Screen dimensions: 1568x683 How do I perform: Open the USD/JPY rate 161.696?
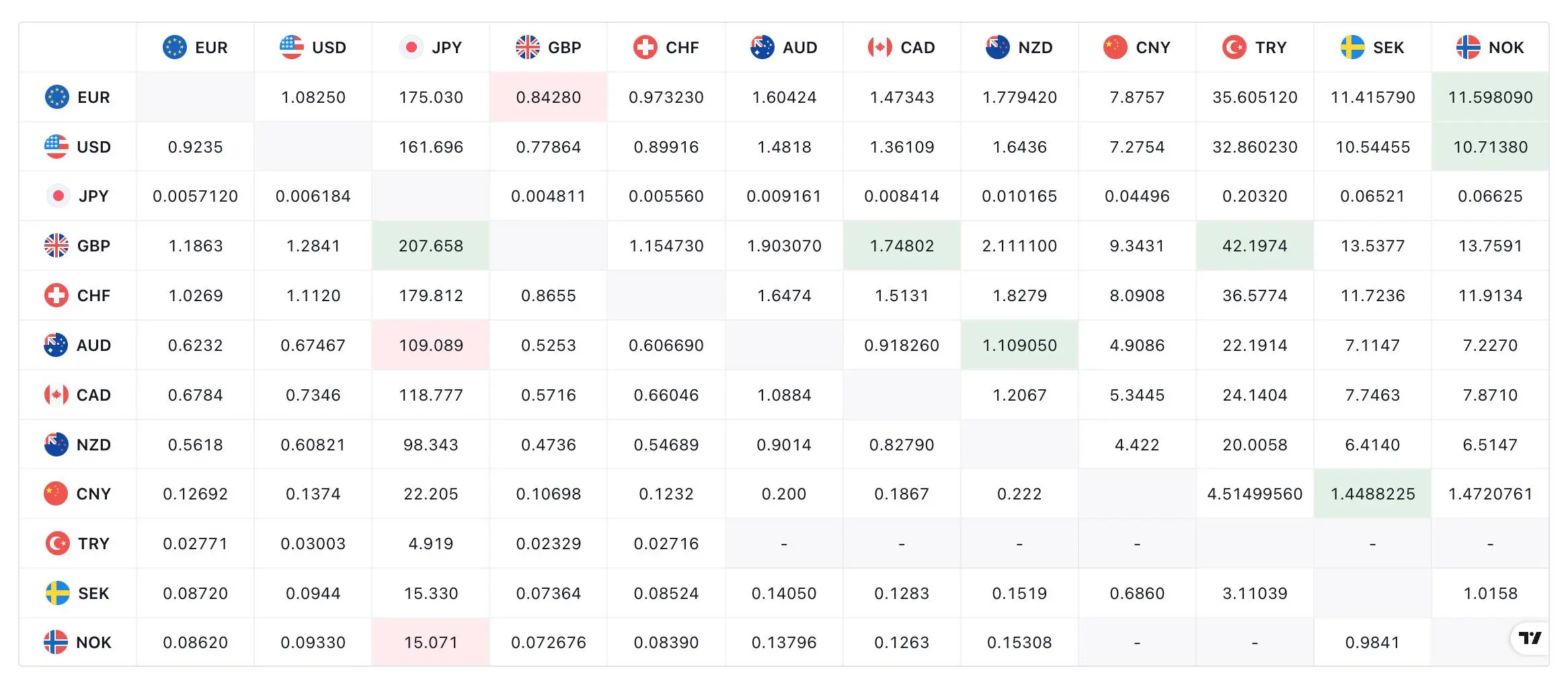click(431, 147)
